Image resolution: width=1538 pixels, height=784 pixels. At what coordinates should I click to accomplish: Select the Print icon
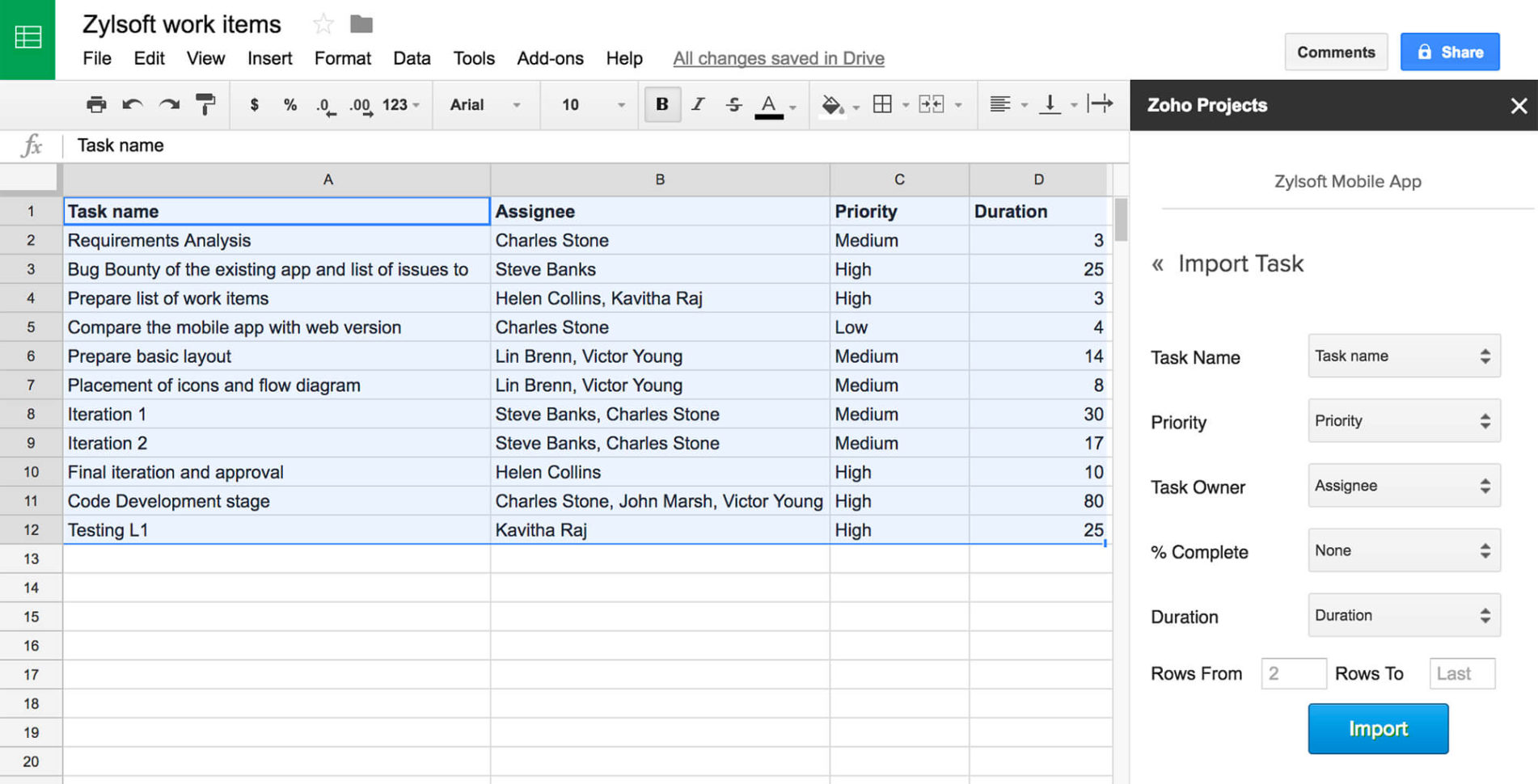(95, 104)
